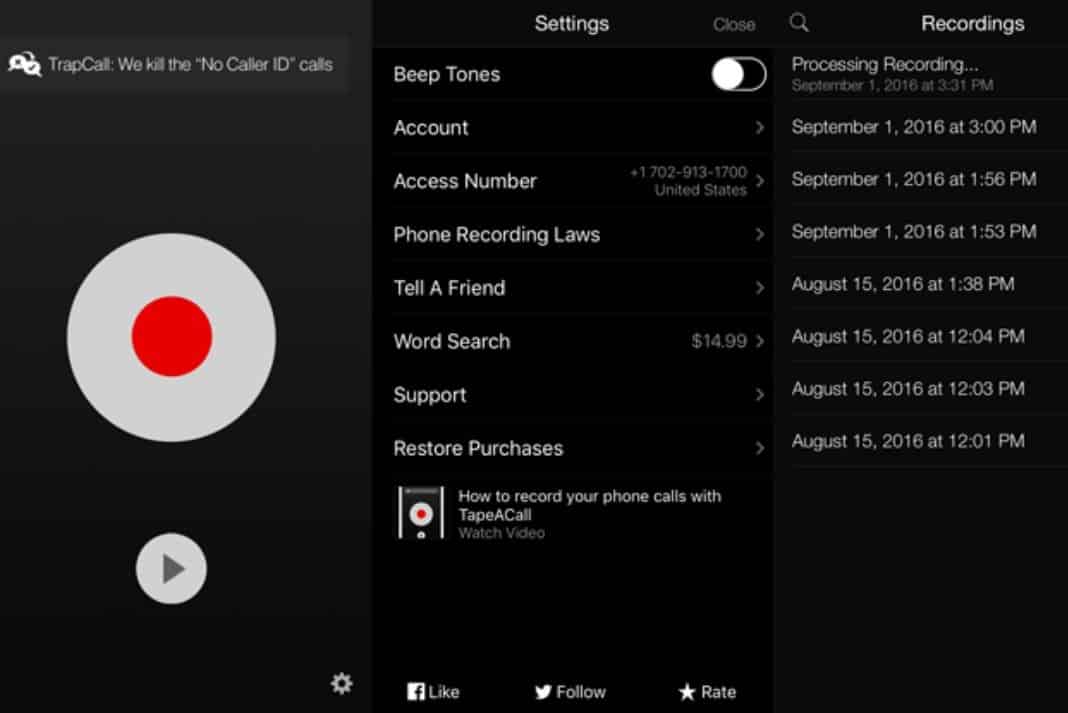The height and width of the screenshot is (713, 1068).
Task: Tap the search magnifier icon
Action: coord(799,23)
